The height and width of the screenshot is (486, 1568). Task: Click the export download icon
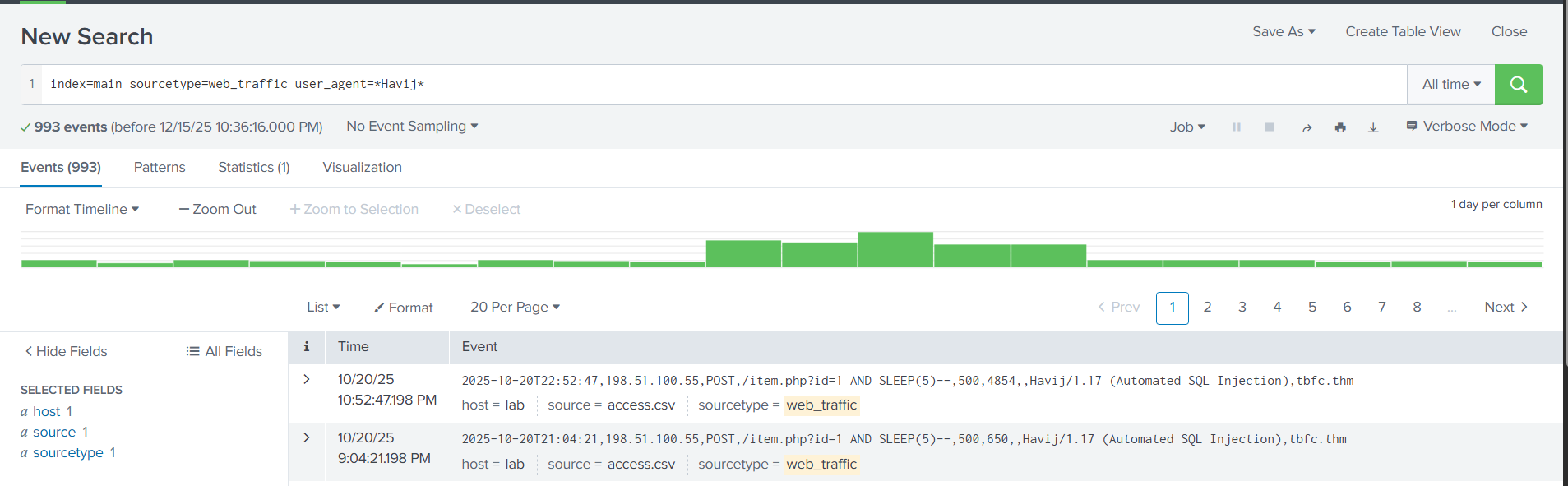click(1373, 127)
